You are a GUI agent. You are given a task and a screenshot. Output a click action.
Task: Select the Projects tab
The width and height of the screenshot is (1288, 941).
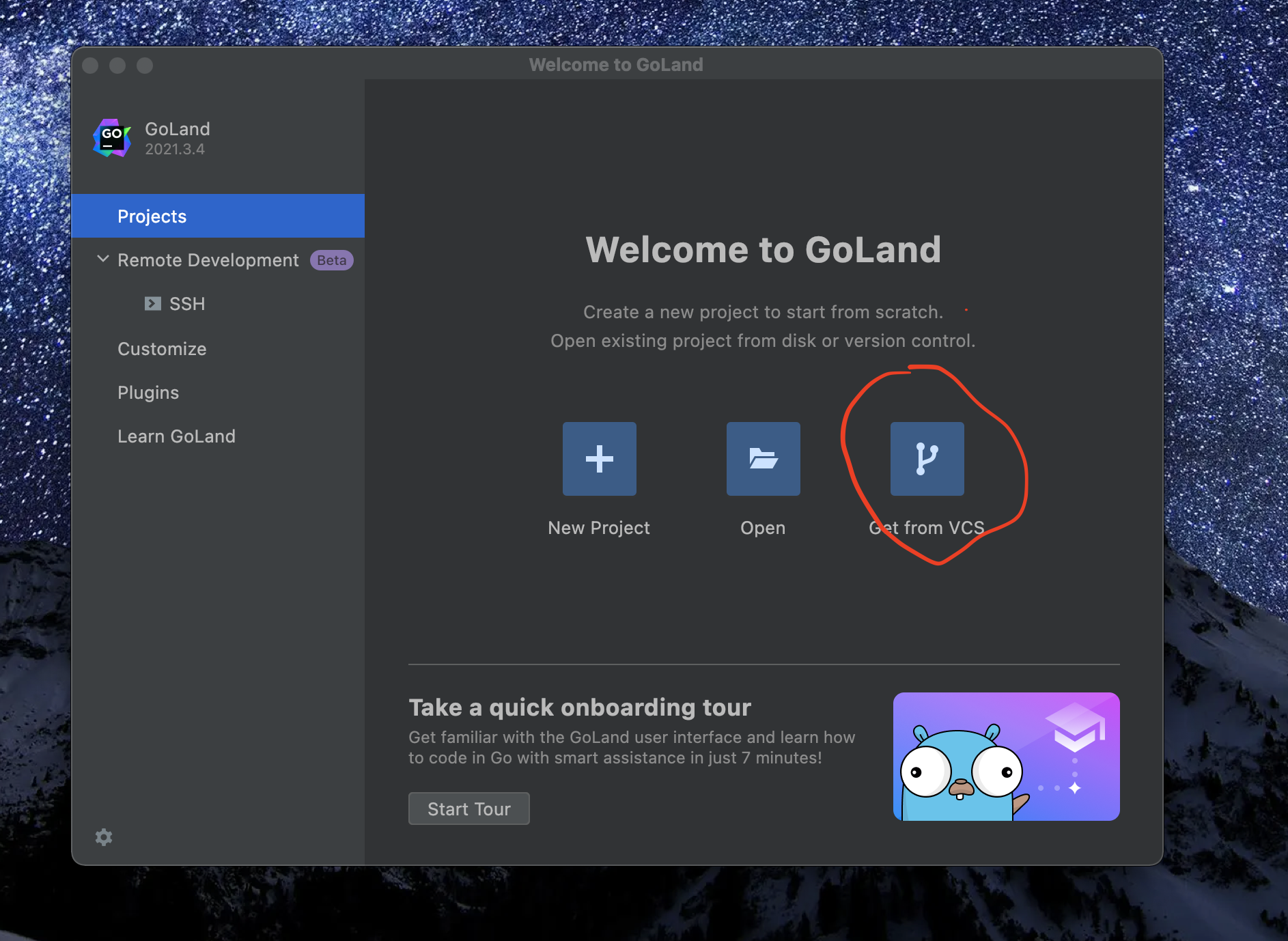point(218,216)
